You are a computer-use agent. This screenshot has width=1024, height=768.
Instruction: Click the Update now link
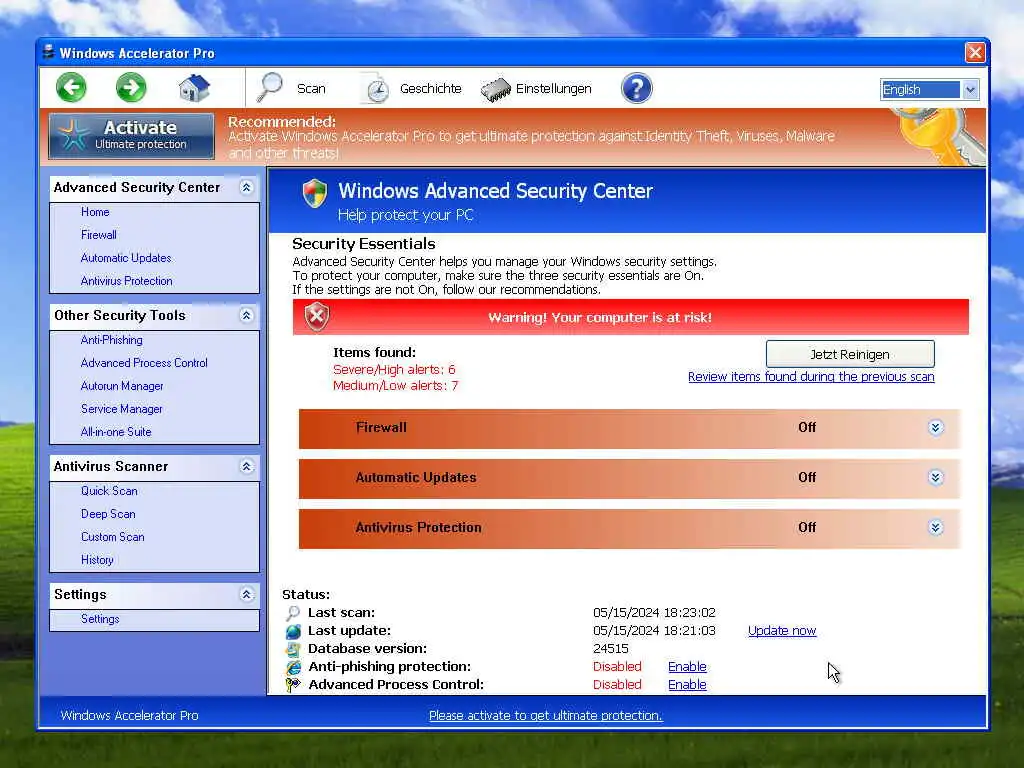782,631
